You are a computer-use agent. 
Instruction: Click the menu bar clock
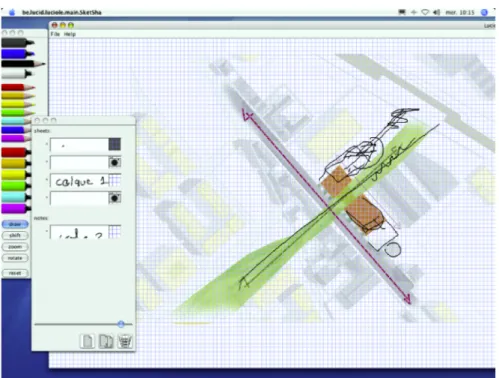[x=460, y=12]
